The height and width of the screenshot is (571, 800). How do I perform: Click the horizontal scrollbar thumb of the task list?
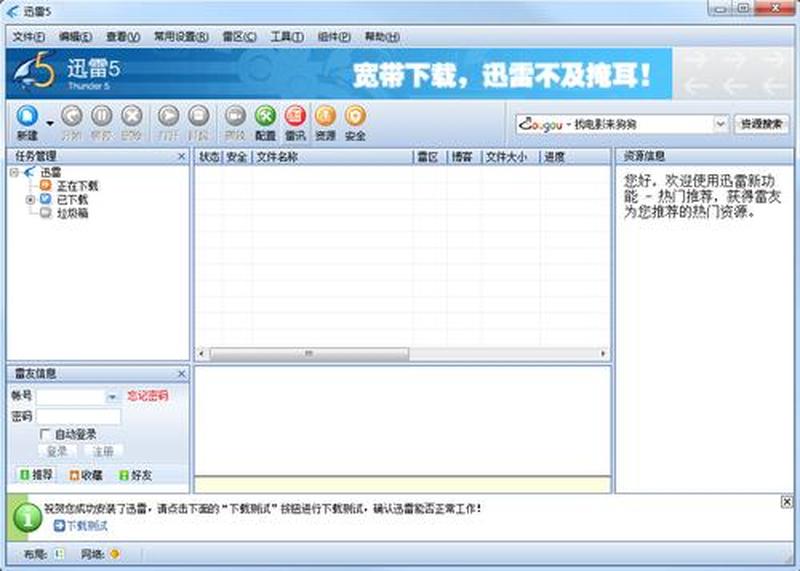309,353
